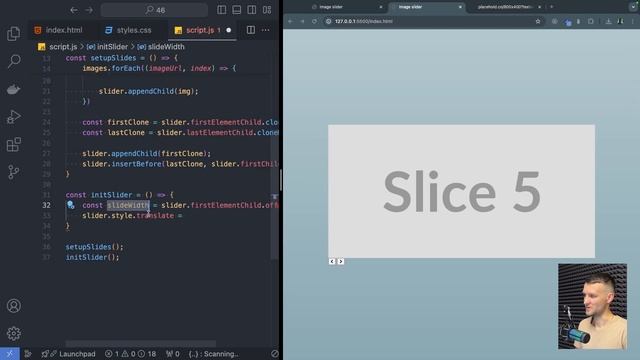
Task: Click the next slide button
Action: point(340,261)
